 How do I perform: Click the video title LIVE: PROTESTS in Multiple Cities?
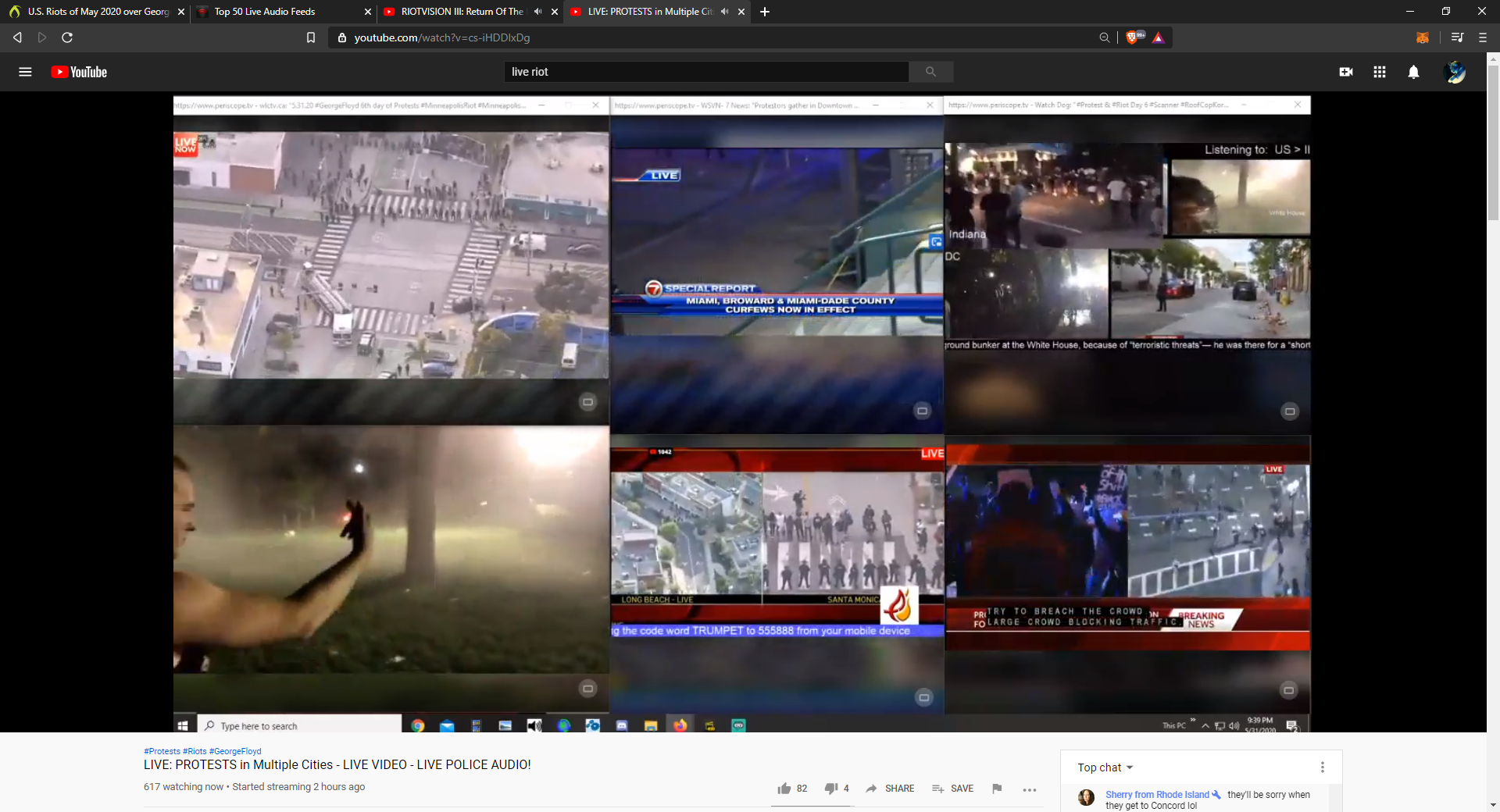tap(337, 765)
